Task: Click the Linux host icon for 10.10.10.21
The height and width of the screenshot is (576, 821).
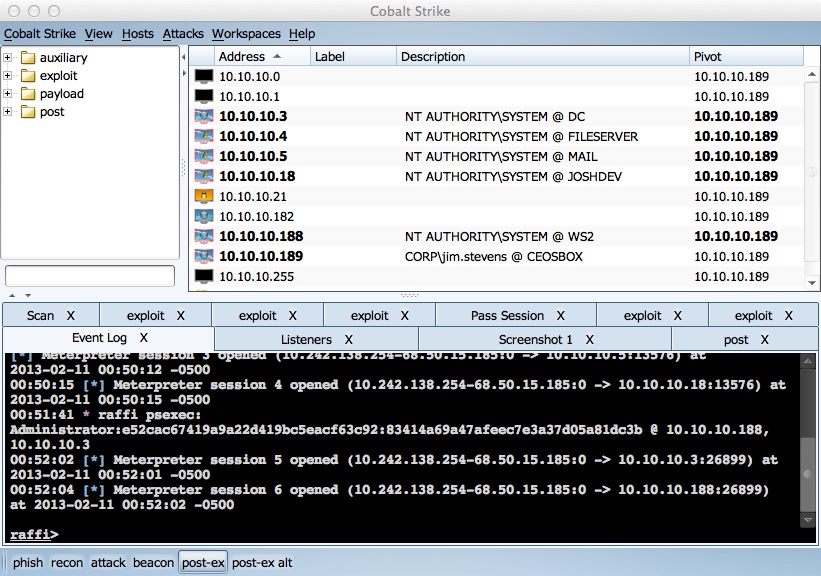Action: (x=204, y=196)
